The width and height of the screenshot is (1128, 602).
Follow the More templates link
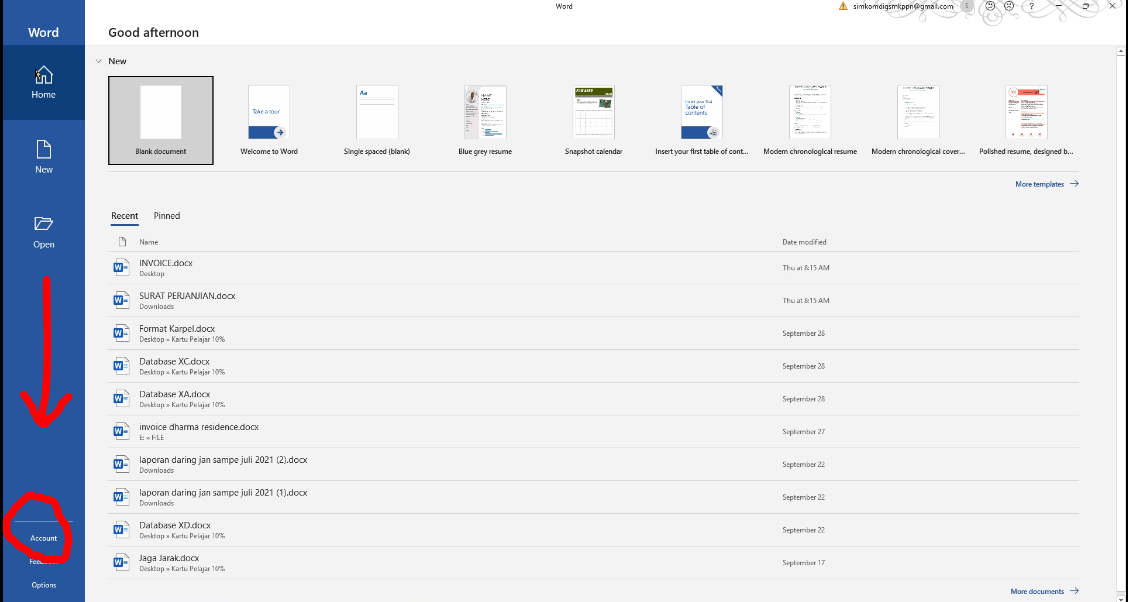pos(1047,184)
